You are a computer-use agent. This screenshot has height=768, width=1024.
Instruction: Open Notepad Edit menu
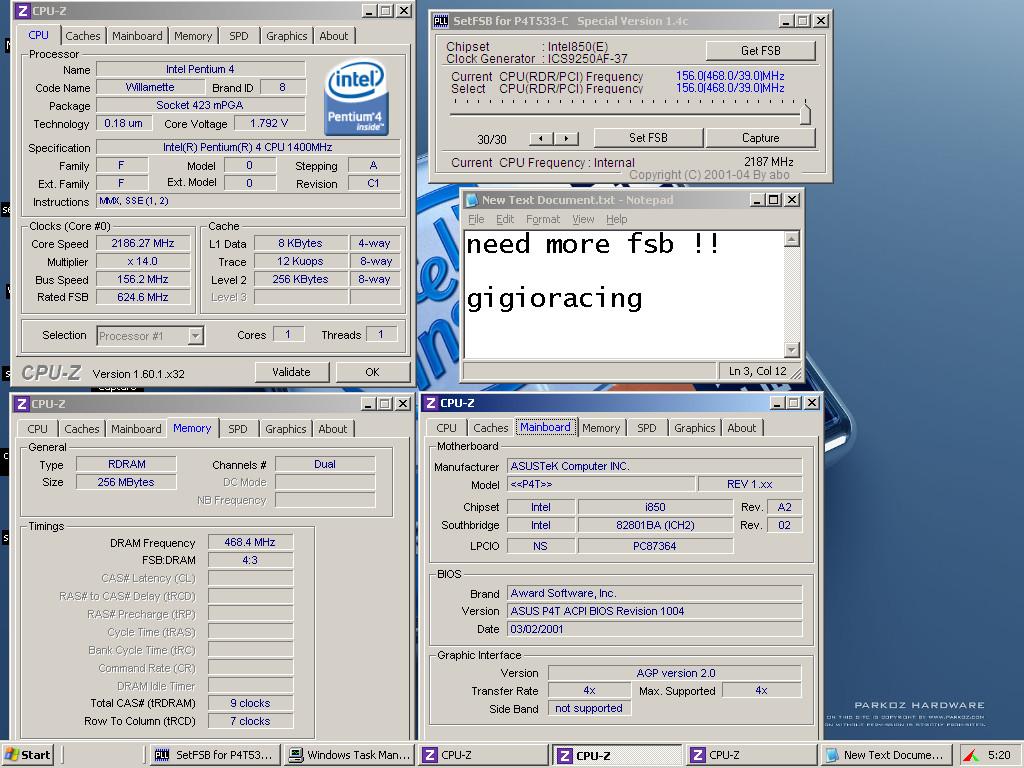coord(505,219)
